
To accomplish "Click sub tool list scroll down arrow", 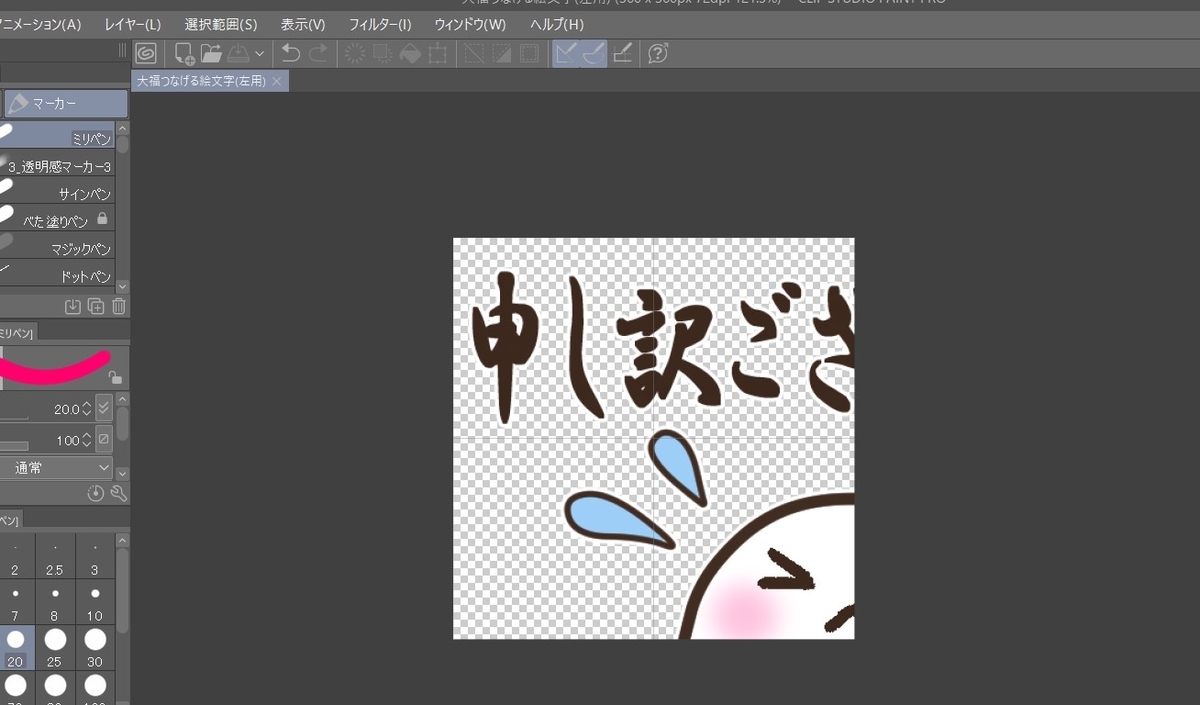I will pyautogui.click(x=123, y=286).
